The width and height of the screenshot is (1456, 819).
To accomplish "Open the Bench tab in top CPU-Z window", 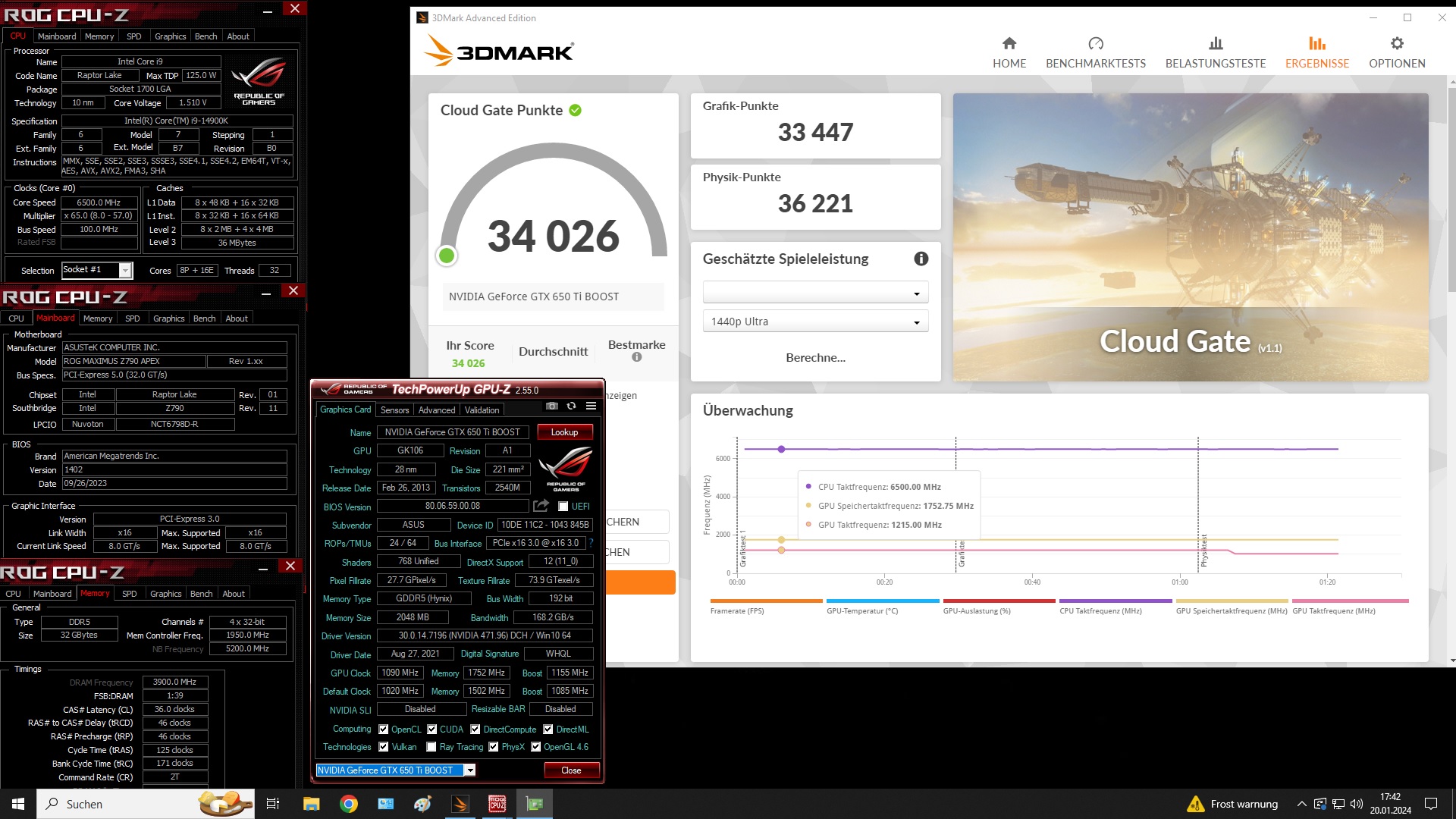I will 206,36.
